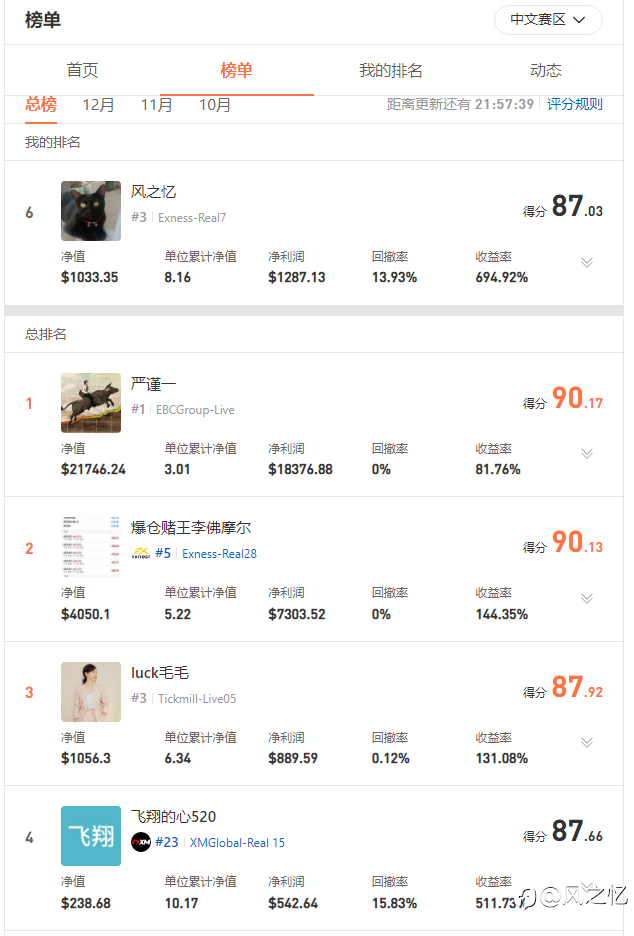Click the Exness broker logo icon

(x=141, y=553)
